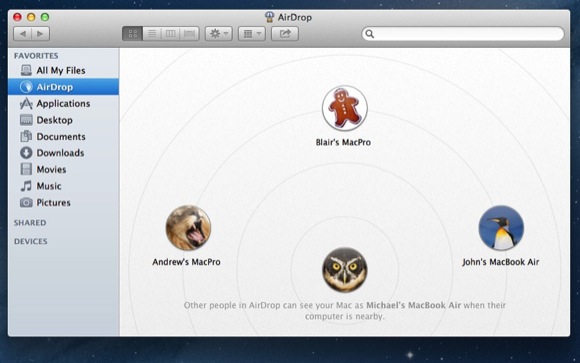580x363 pixels.
Task: Go forward with the right arrow button
Action: tap(40, 34)
